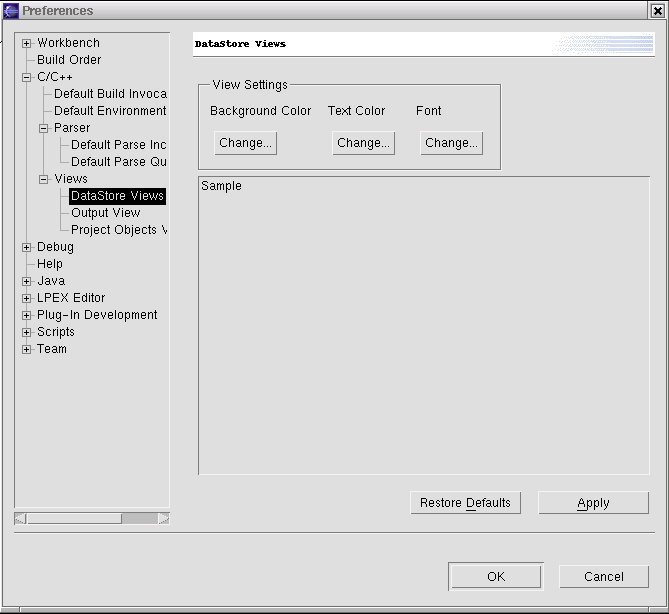Viewport: 669px width, 614px height.
Task: Change the Text Color setting
Action: pos(363,143)
